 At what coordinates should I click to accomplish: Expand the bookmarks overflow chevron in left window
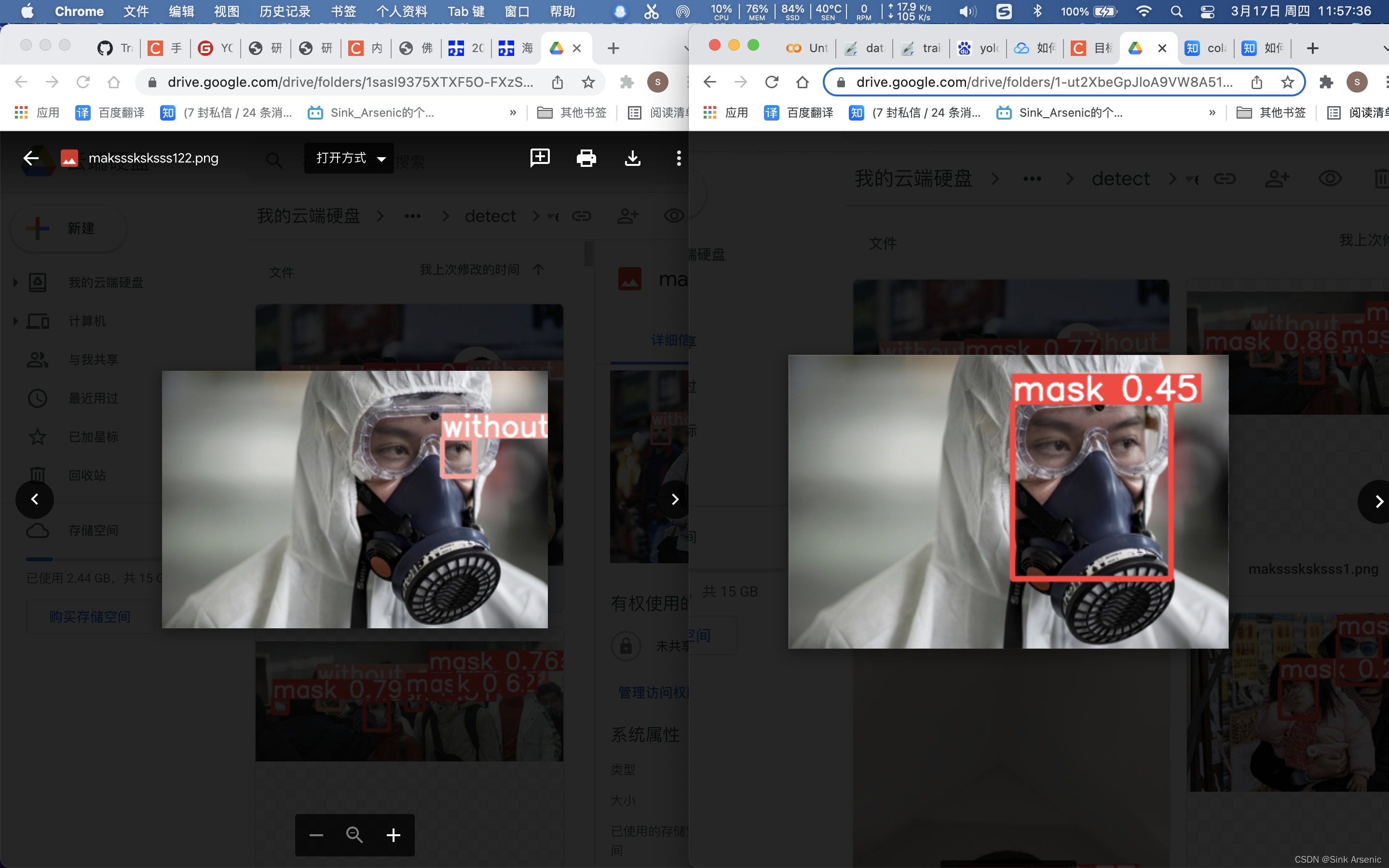(x=513, y=112)
